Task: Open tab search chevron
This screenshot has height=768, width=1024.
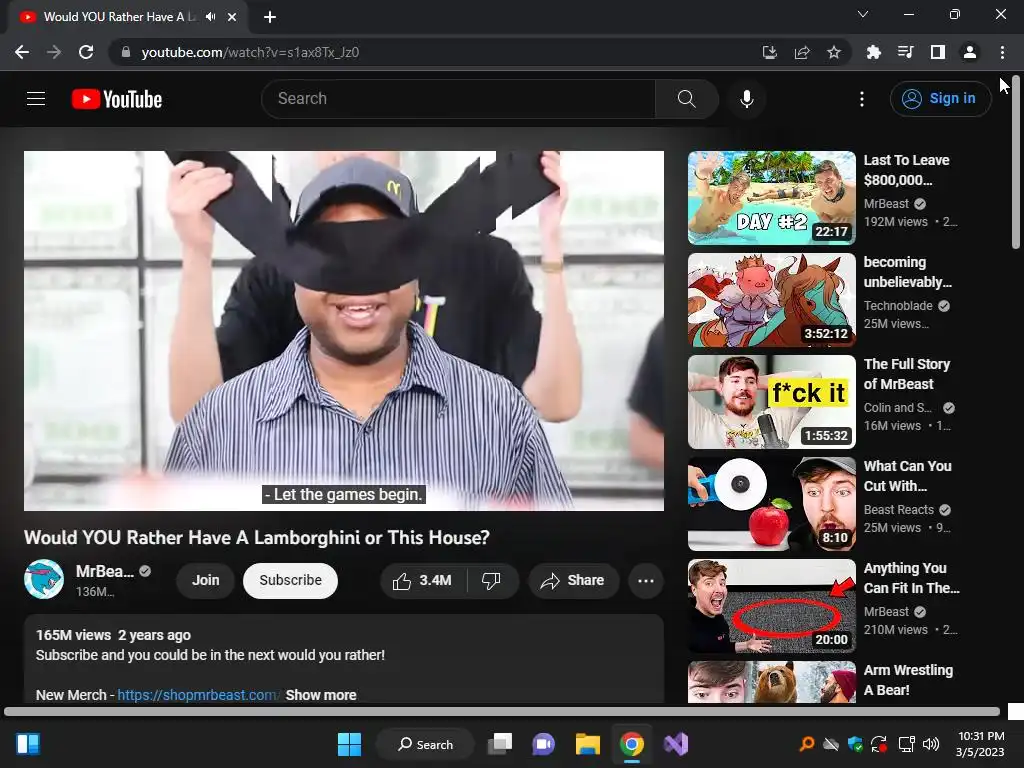Action: click(x=863, y=14)
